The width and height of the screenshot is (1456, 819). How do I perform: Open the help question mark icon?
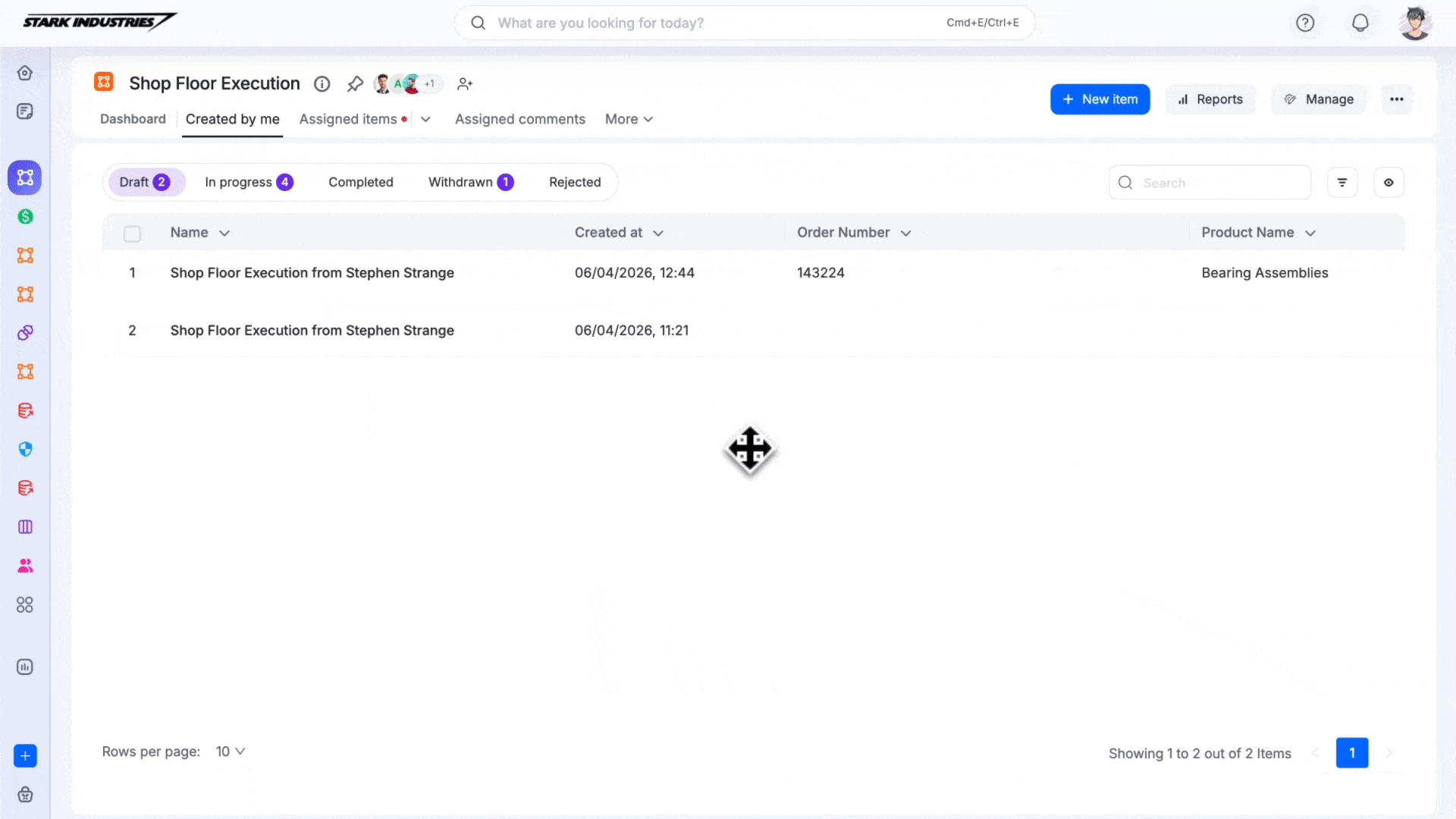tap(1305, 23)
